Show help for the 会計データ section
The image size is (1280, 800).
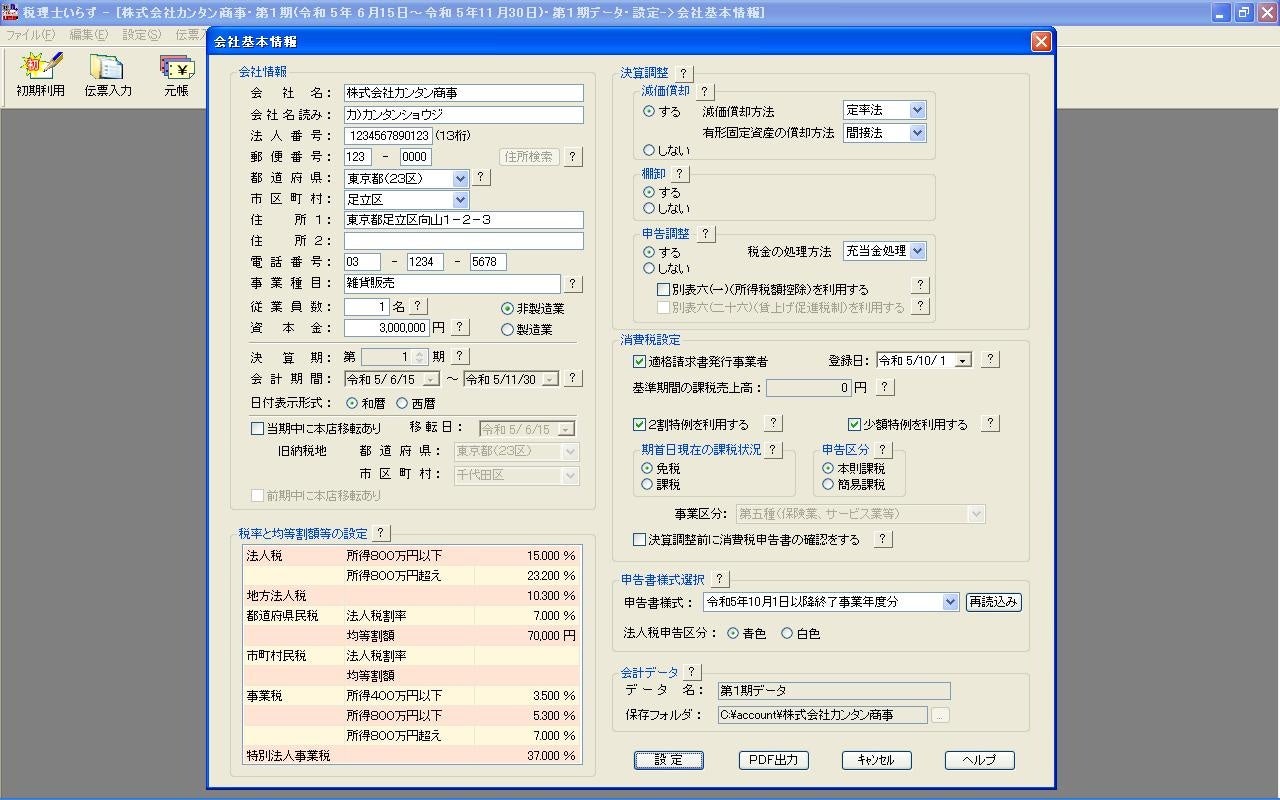(693, 672)
